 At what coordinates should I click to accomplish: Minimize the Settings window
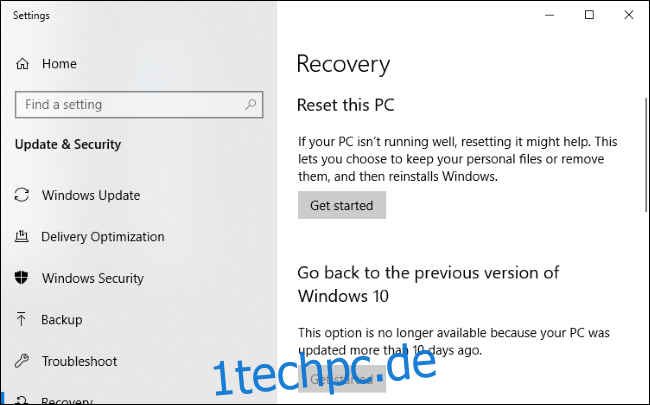tap(550, 15)
